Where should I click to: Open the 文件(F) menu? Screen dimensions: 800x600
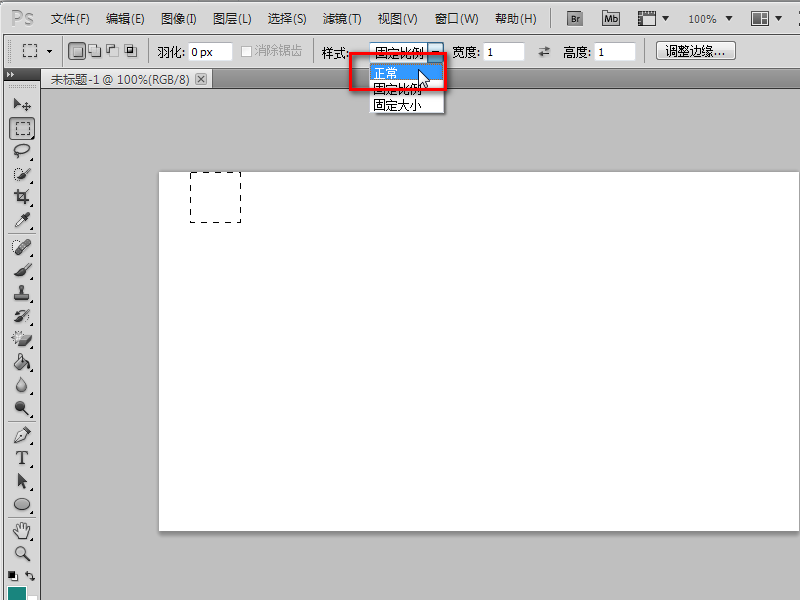pyautogui.click(x=70, y=19)
